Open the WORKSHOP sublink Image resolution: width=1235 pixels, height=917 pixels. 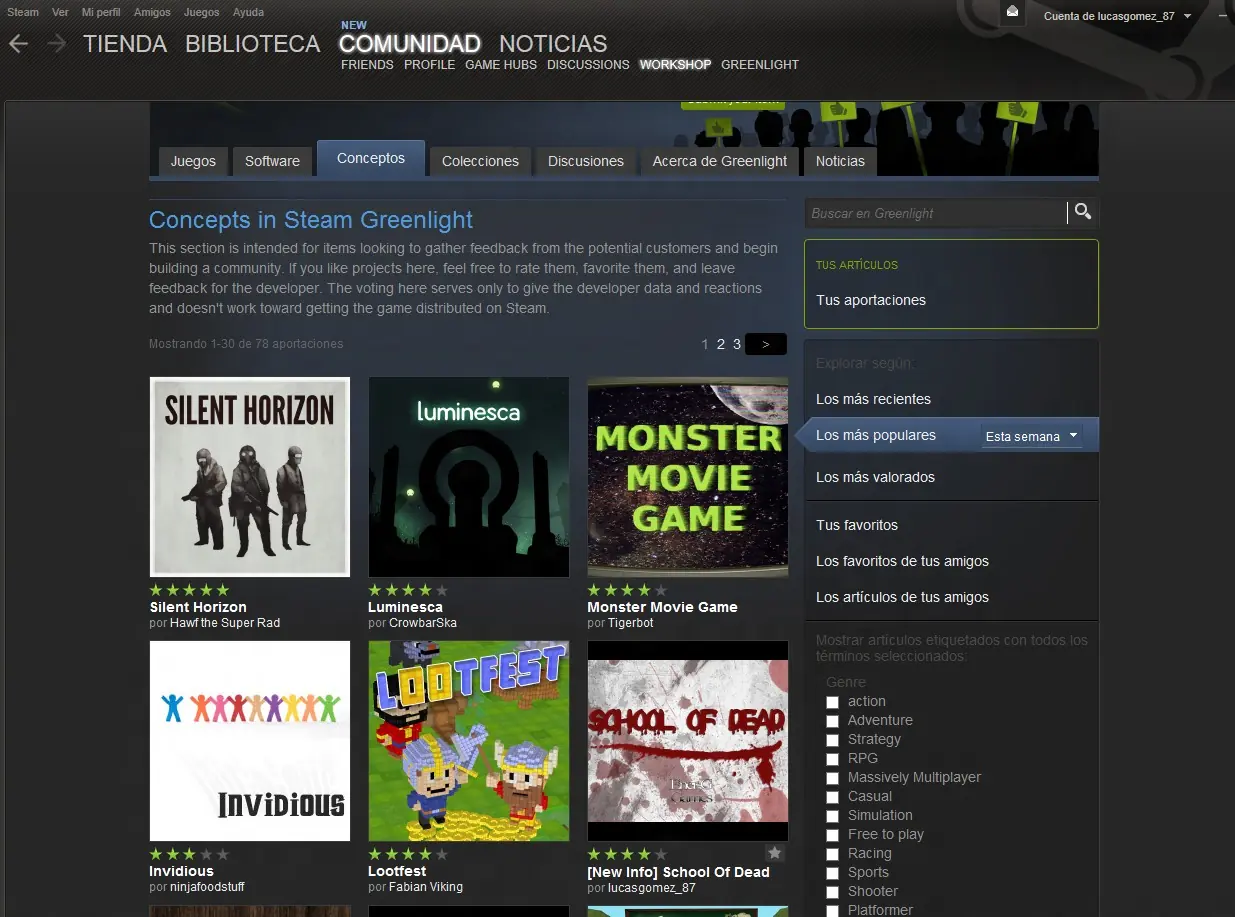(676, 65)
